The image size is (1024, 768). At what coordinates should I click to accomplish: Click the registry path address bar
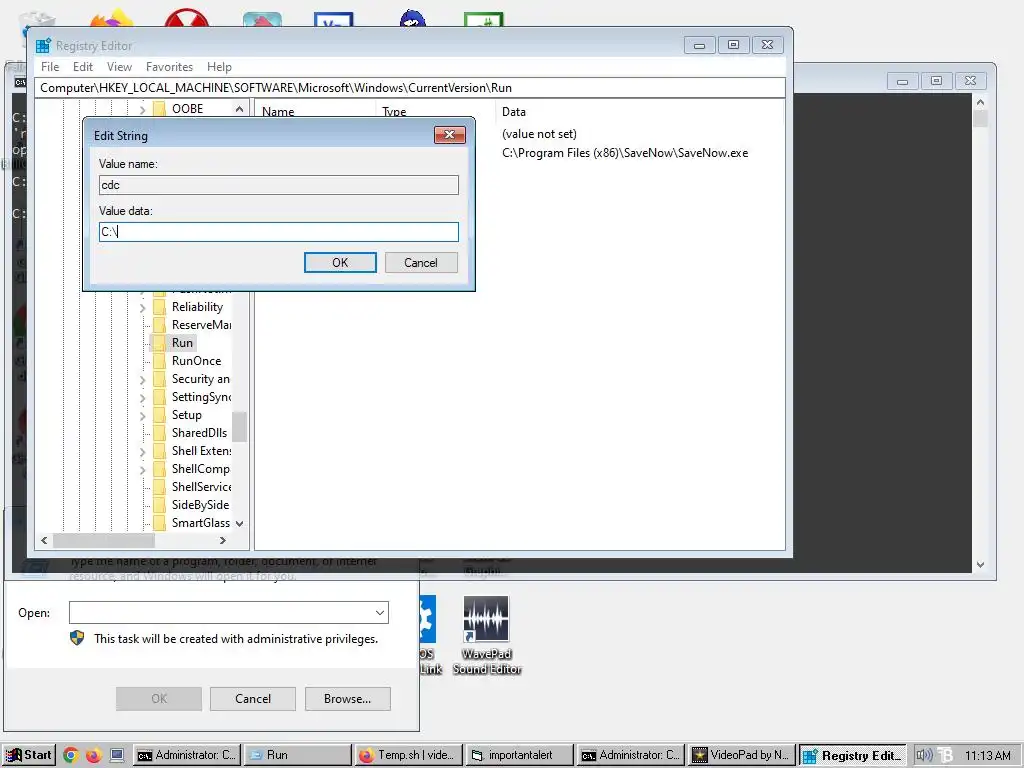pos(410,88)
